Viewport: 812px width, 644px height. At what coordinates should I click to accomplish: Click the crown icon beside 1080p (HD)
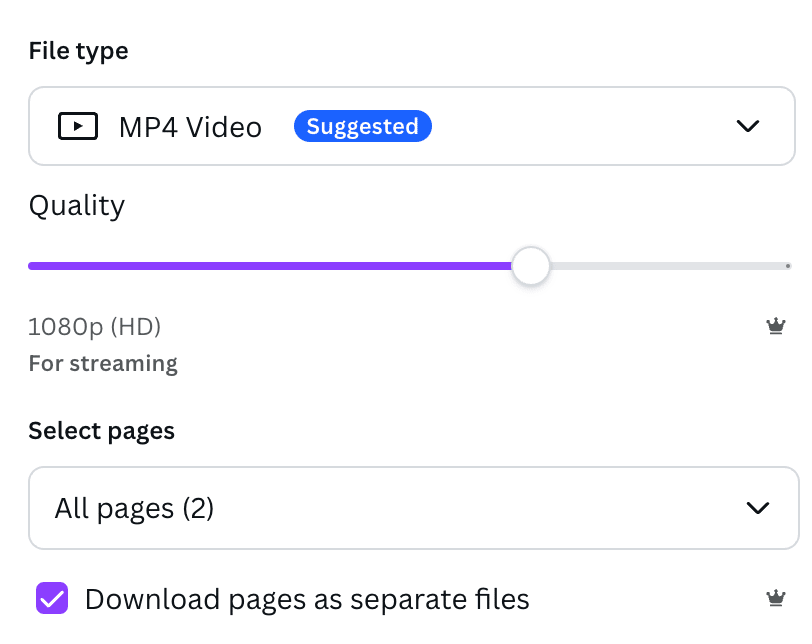(776, 326)
